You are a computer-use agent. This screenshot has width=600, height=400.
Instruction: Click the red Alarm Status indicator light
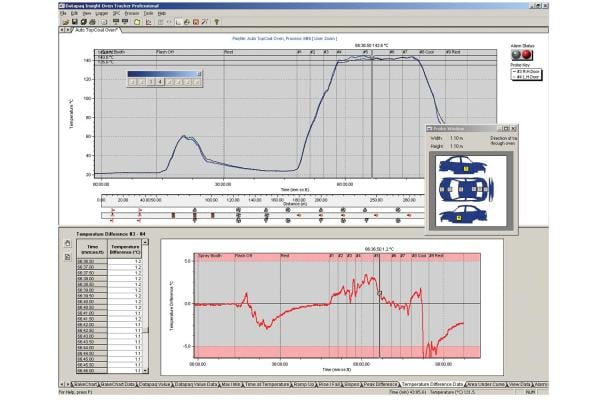coord(528,56)
